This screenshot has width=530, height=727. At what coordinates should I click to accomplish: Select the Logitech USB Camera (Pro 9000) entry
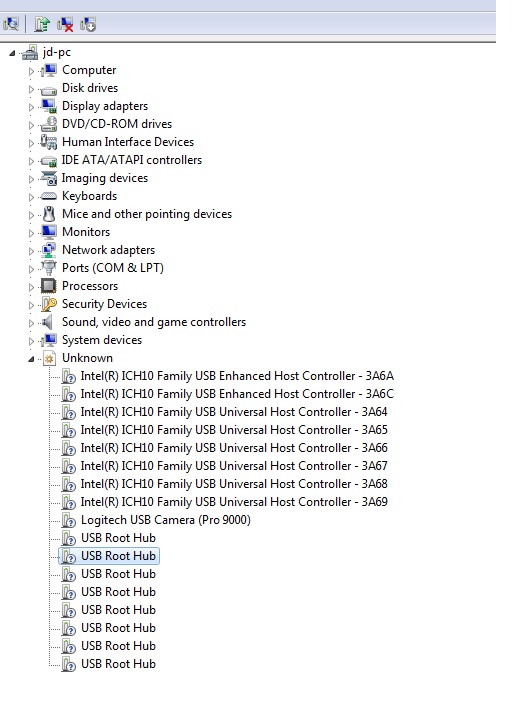(x=166, y=520)
